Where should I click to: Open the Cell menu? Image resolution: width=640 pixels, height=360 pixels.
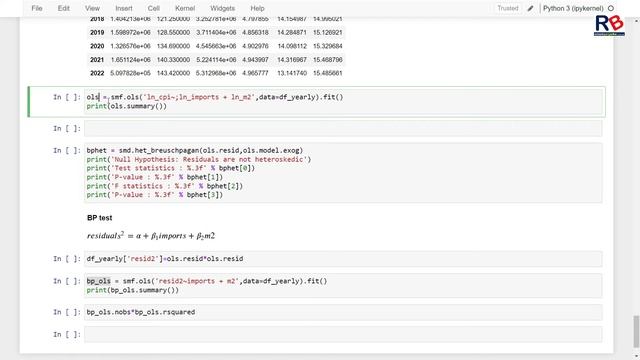click(153, 8)
